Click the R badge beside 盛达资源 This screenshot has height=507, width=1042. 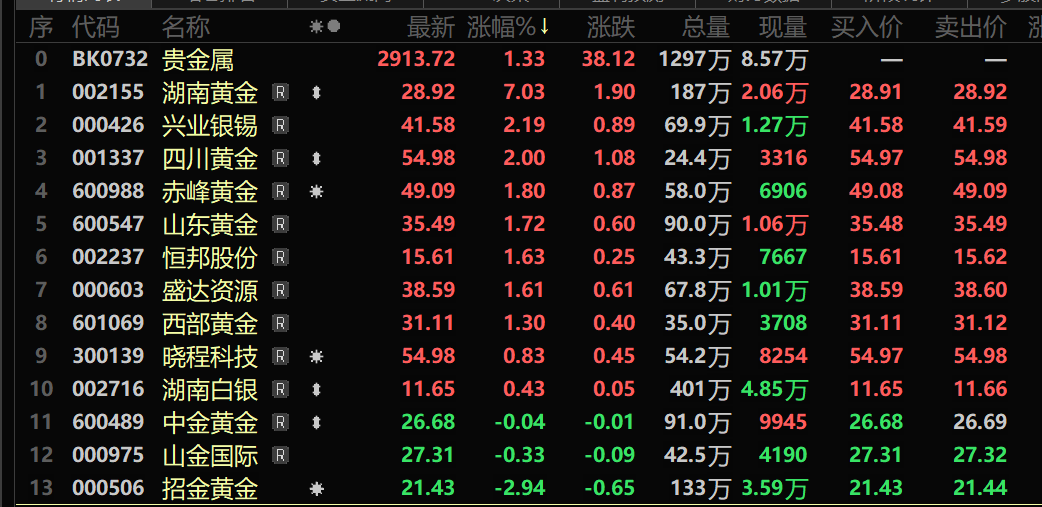click(280, 291)
